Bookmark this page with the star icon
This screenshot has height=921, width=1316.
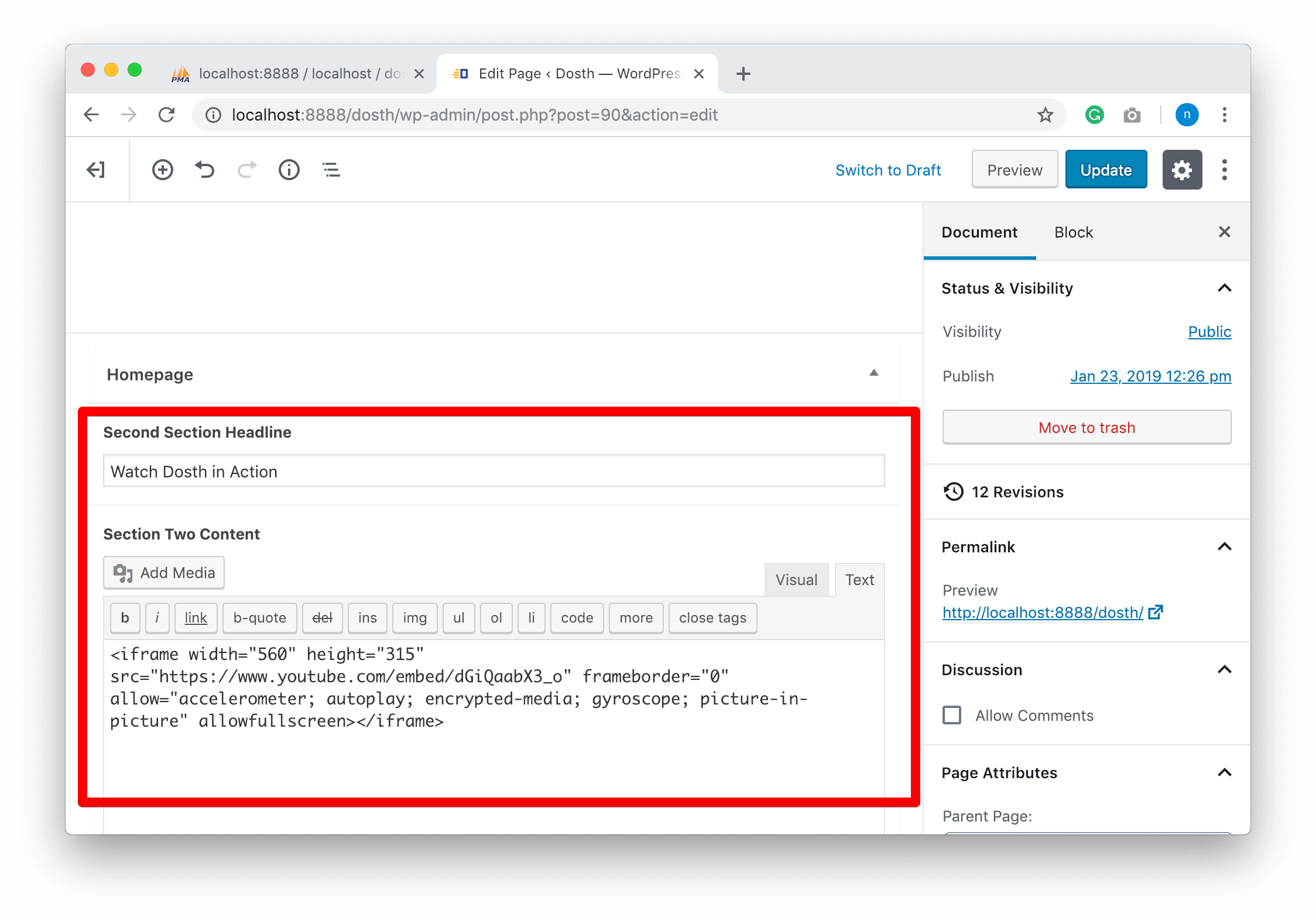(1046, 115)
